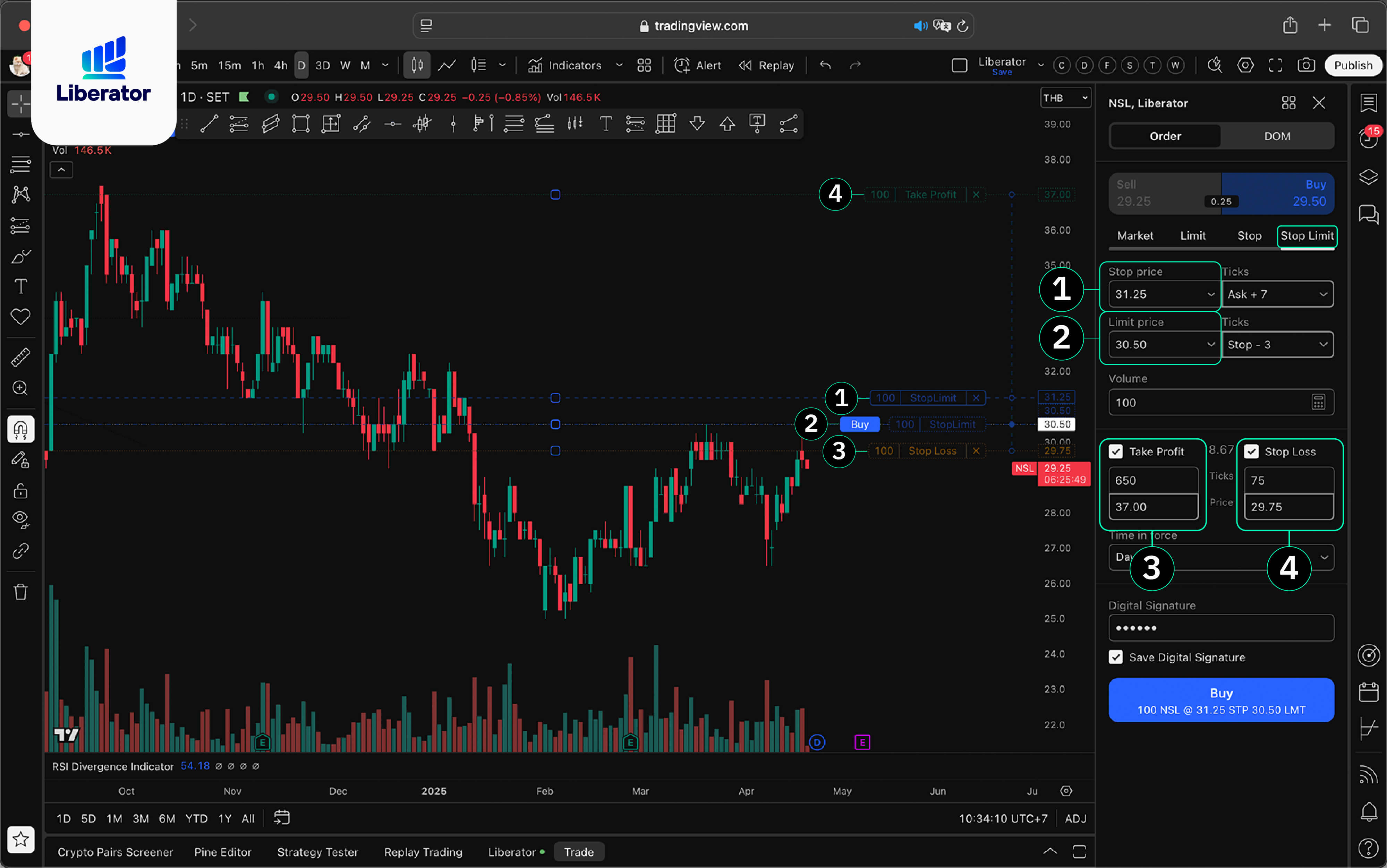Image resolution: width=1387 pixels, height=868 pixels.
Task: Click the Publish button
Action: point(1353,66)
